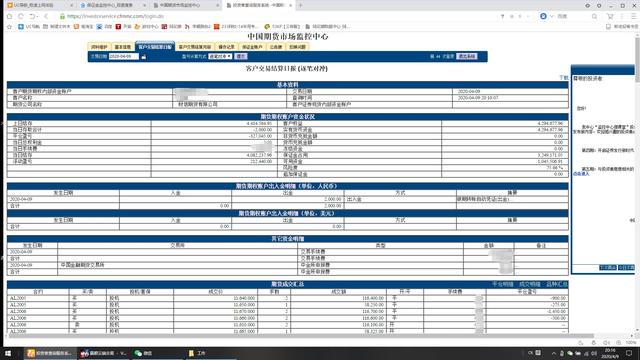The image size is (640, 360).
Task: Go to the browser home page icon
Action: [9, 16]
